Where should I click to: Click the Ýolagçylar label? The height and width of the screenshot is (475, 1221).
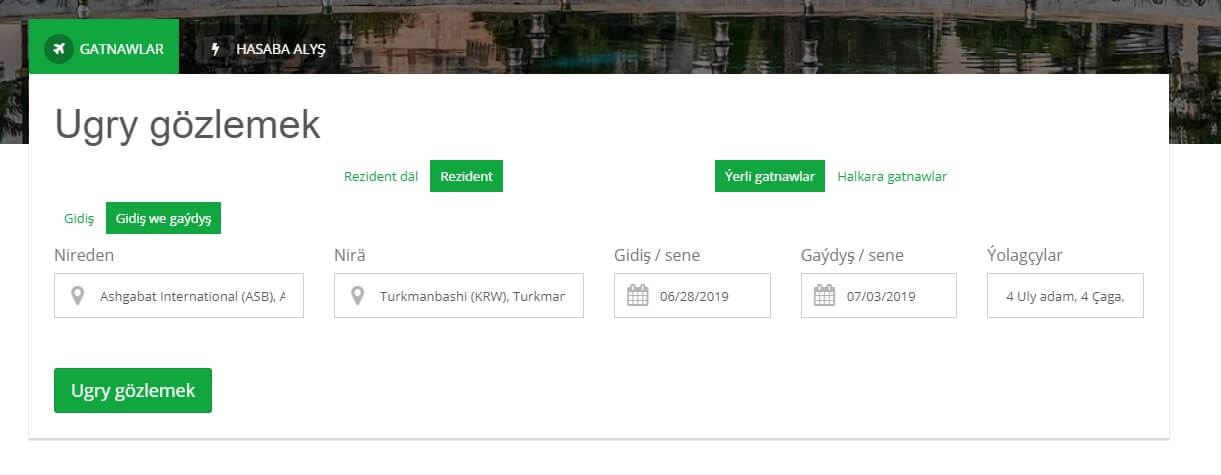[1025, 255]
